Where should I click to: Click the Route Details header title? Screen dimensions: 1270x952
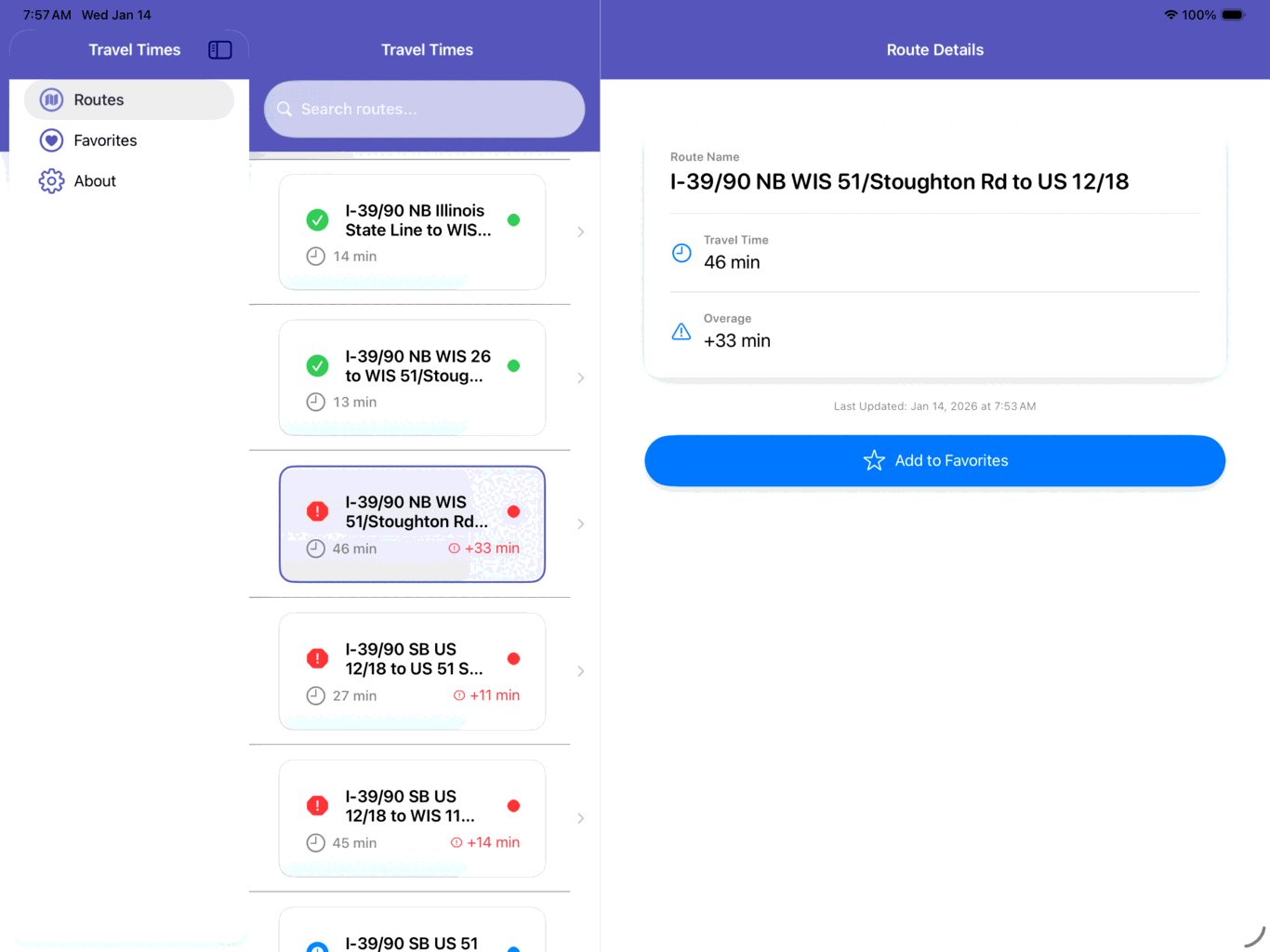point(934,50)
